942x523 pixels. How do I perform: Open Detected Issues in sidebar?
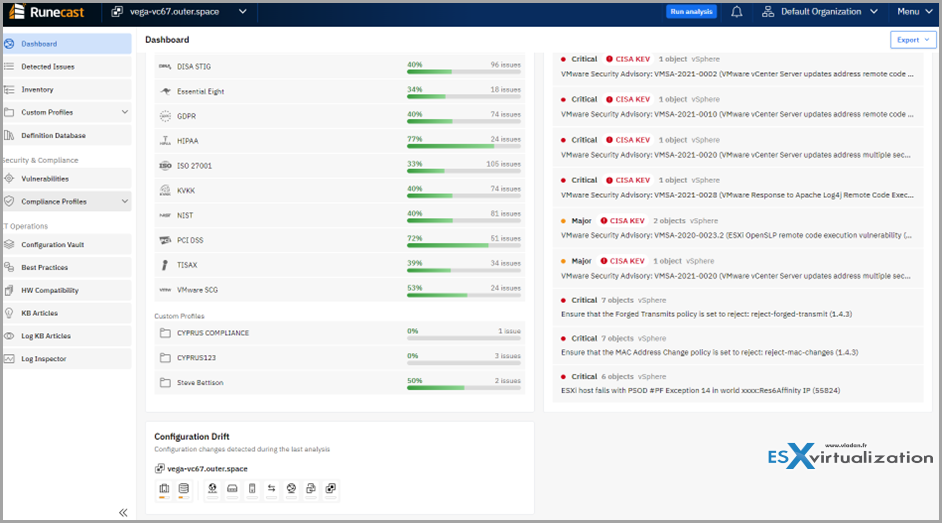pos(67,67)
